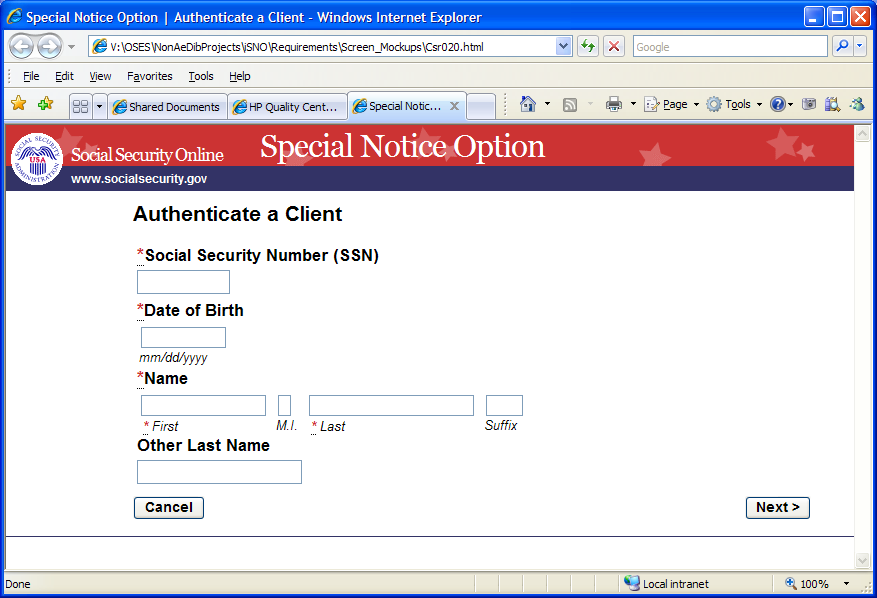Click the Quick Tabs grid icon
The height and width of the screenshot is (598, 877).
81,106
